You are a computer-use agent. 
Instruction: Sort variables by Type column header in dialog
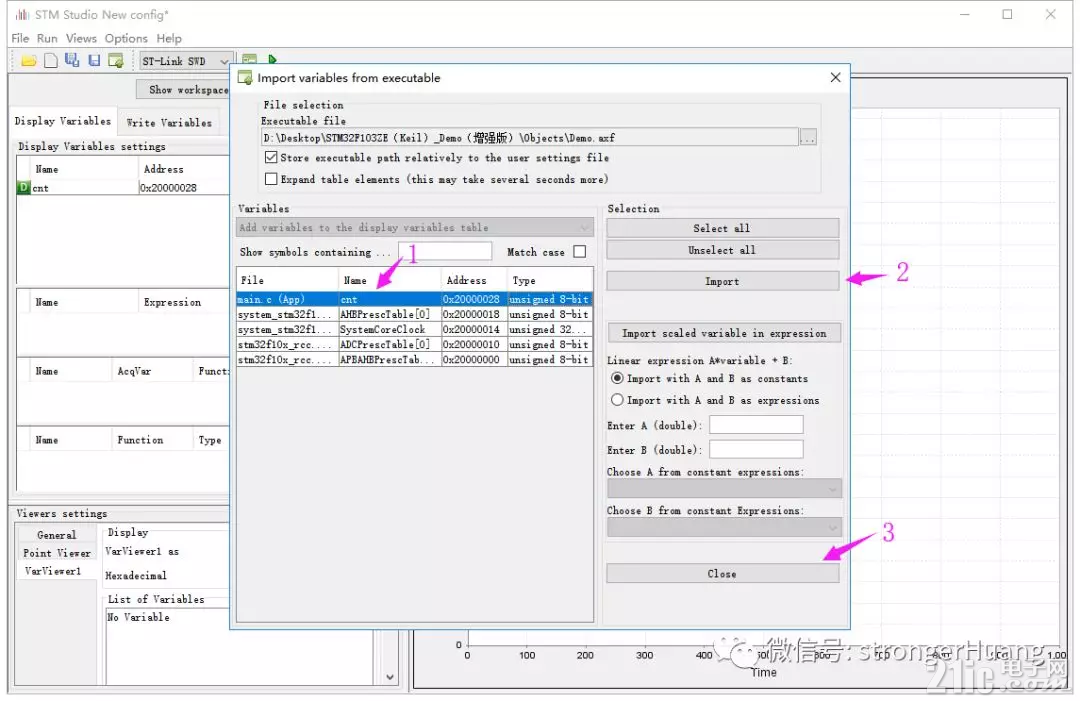coord(550,280)
